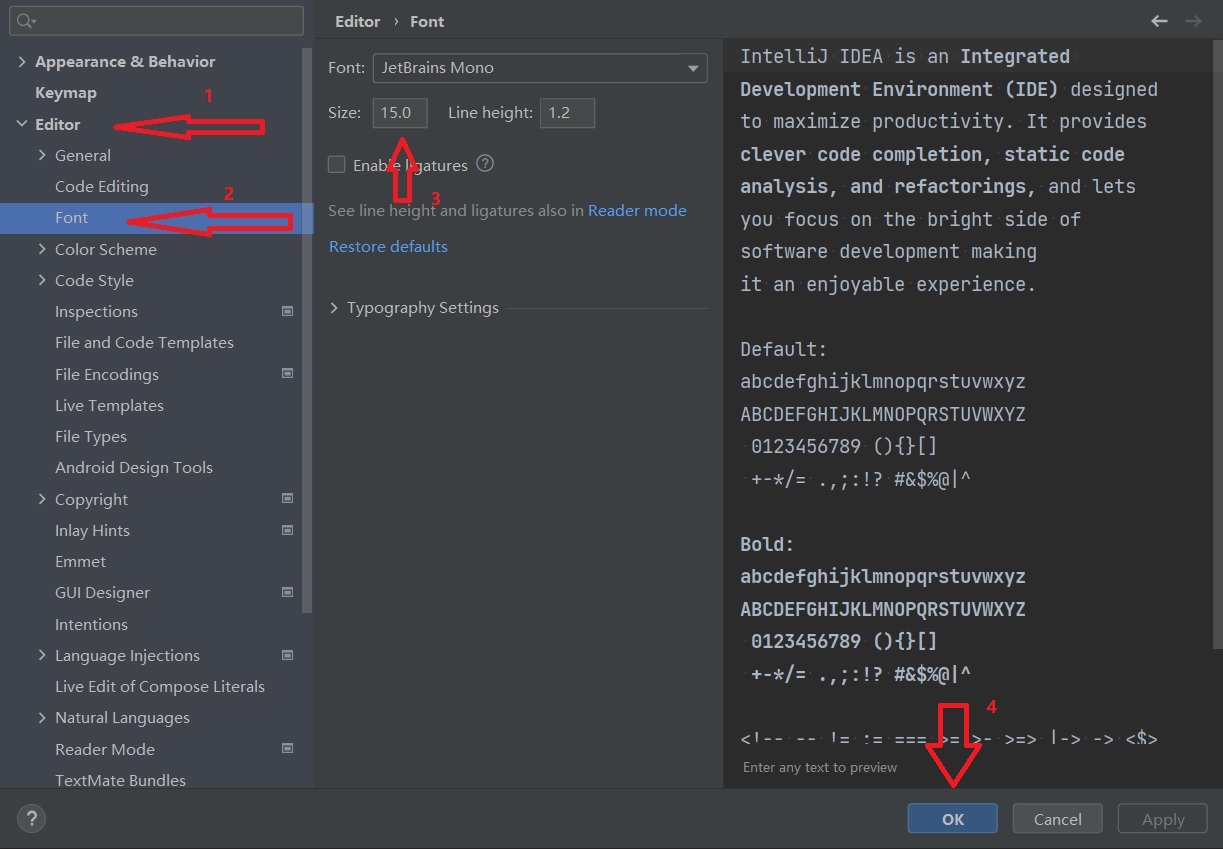This screenshot has width=1223, height=849.
Task: Enable the ligatures checkbox
Action: (x=337, y=165)
